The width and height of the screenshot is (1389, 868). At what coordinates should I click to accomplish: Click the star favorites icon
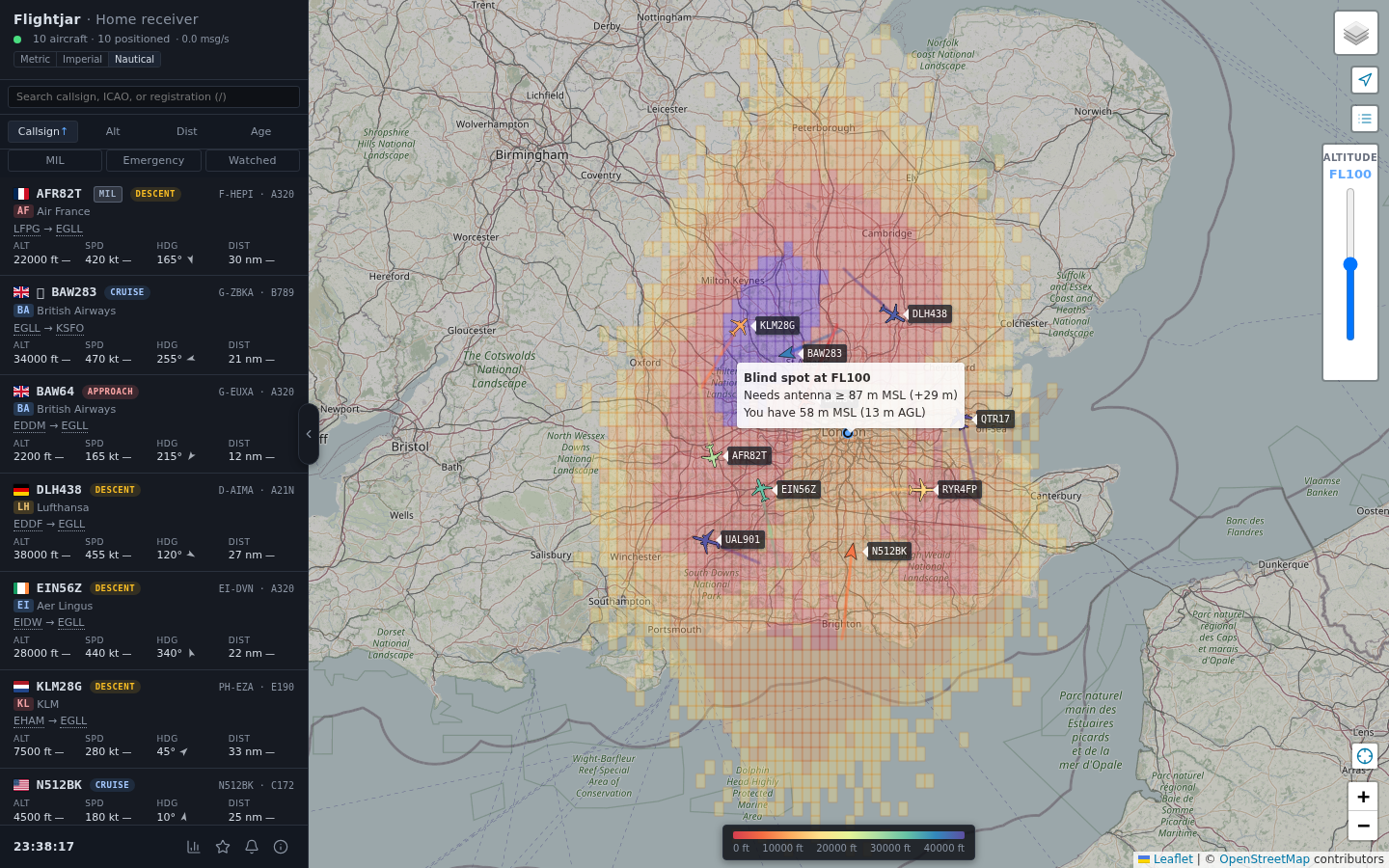223,847
